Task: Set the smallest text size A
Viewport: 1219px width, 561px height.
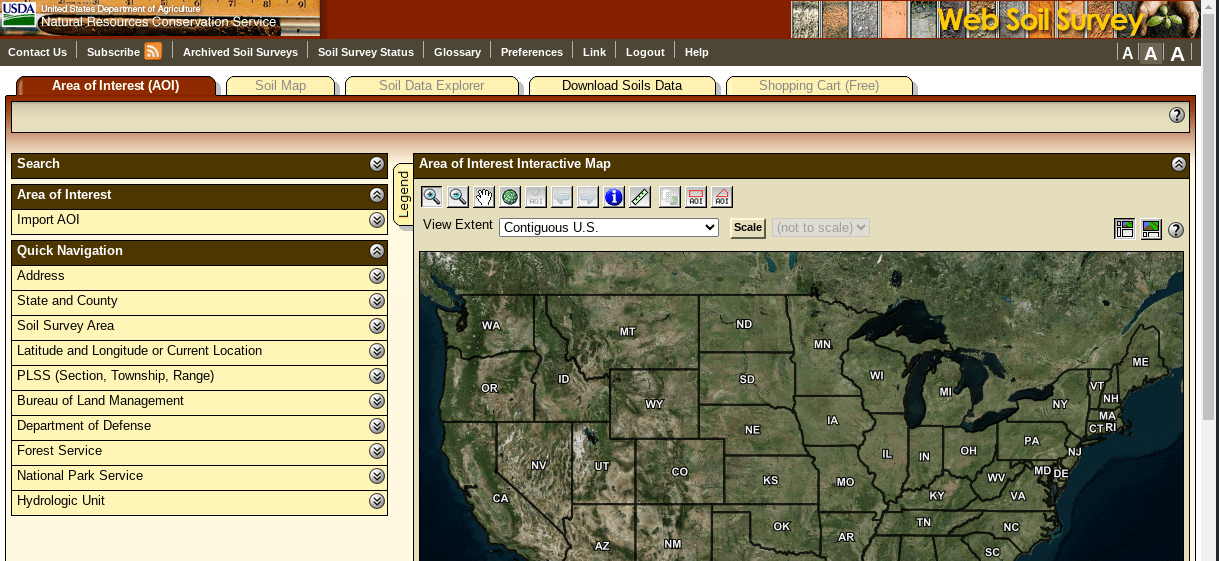Action: pyautogui.click(x=1128, y=54)
